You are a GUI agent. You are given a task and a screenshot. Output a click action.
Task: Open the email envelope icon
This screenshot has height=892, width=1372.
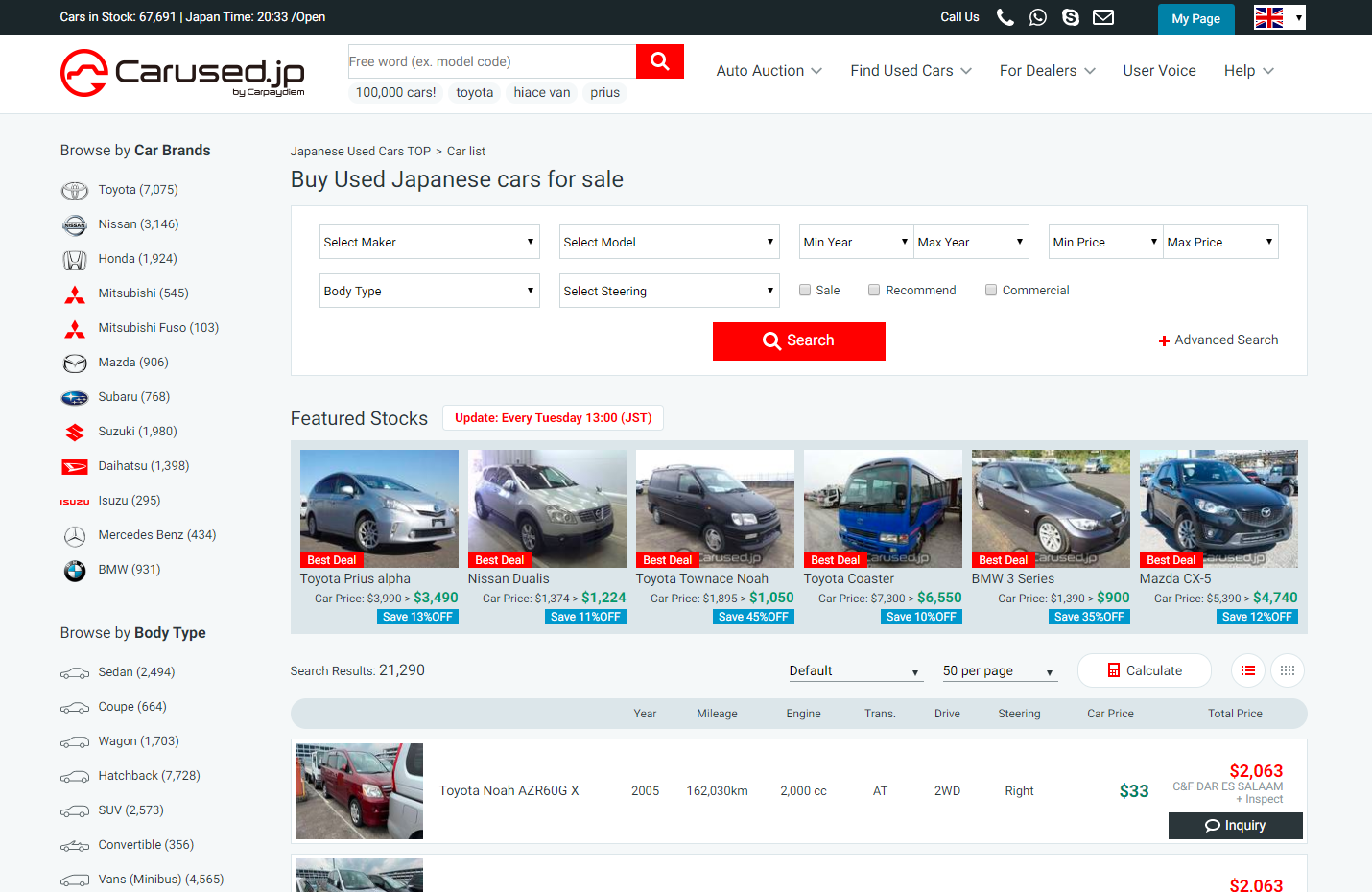[1103, 17]
